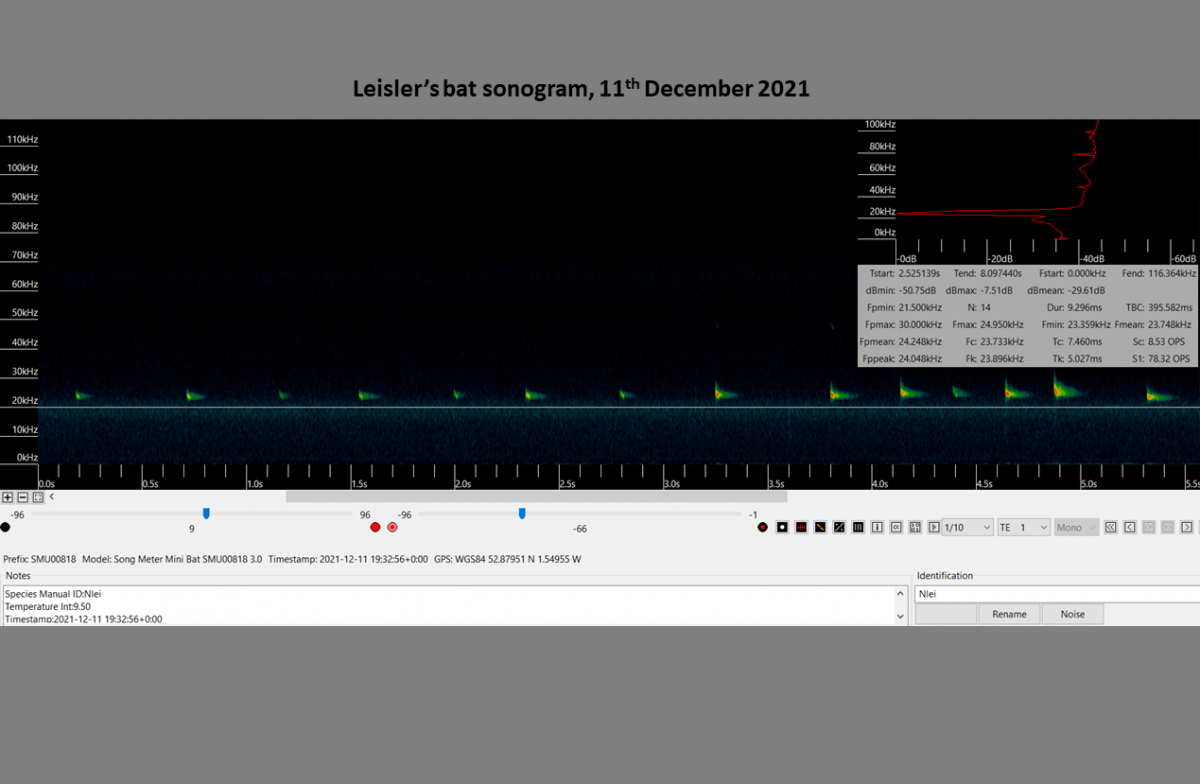Click the vertical bars icon

click(858, 527)
